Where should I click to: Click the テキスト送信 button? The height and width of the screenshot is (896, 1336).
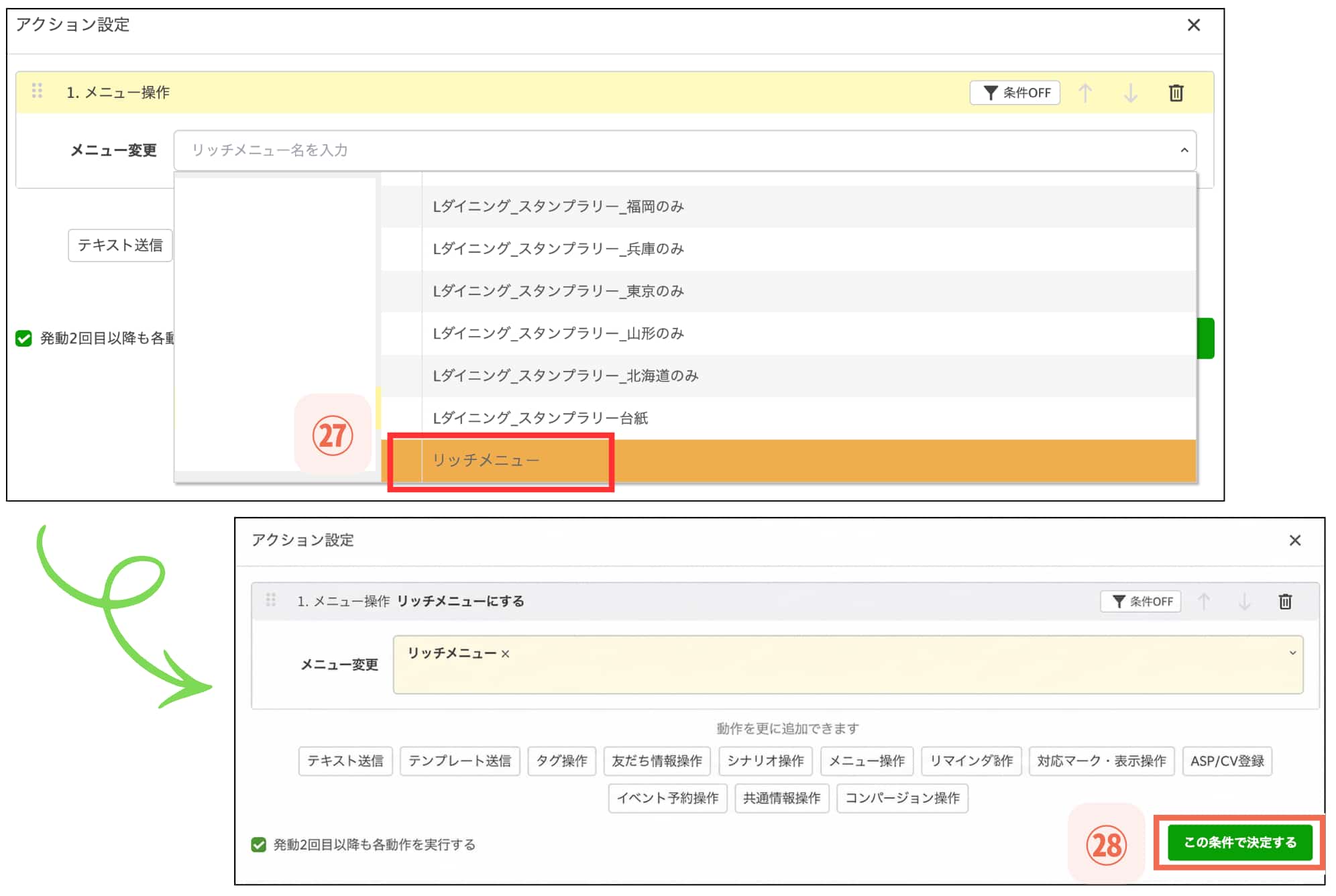119,246
